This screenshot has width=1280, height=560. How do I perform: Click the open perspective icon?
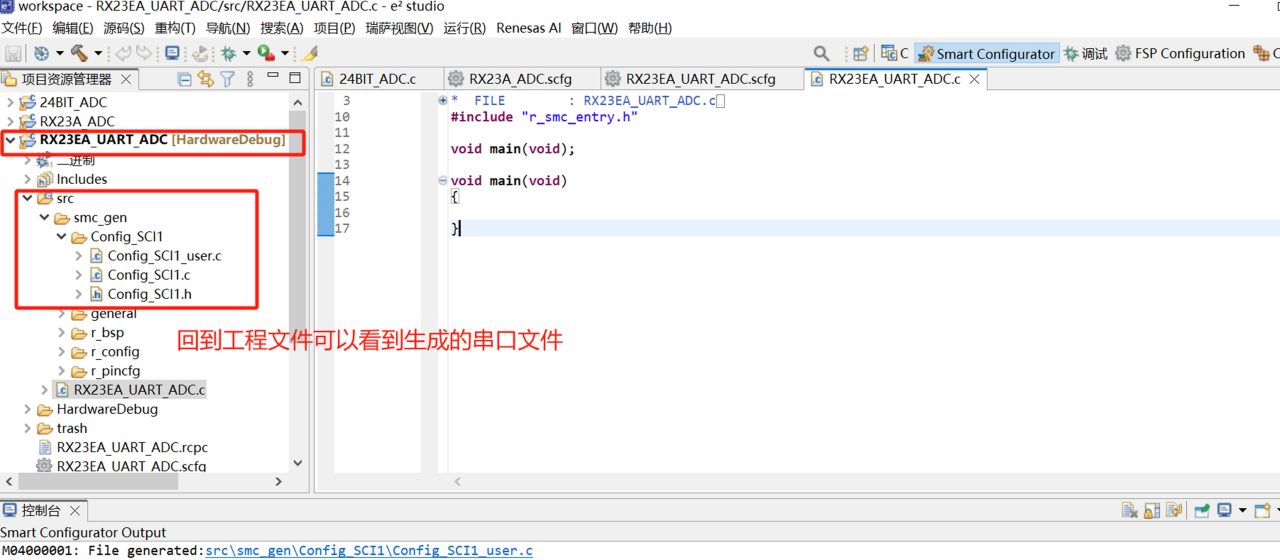(x=860, y=53)
